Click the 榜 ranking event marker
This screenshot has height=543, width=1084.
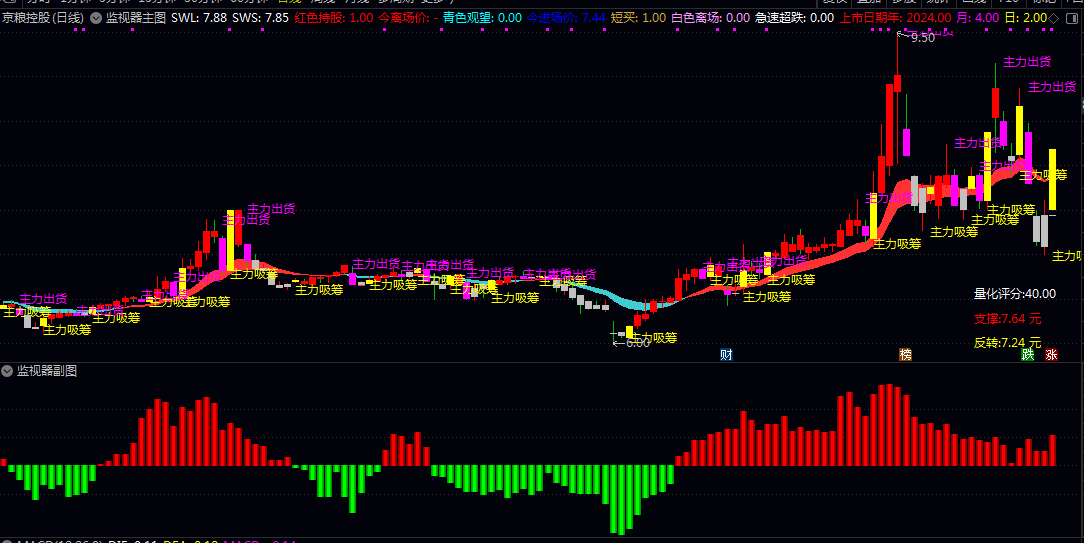(x=906, y=355)
